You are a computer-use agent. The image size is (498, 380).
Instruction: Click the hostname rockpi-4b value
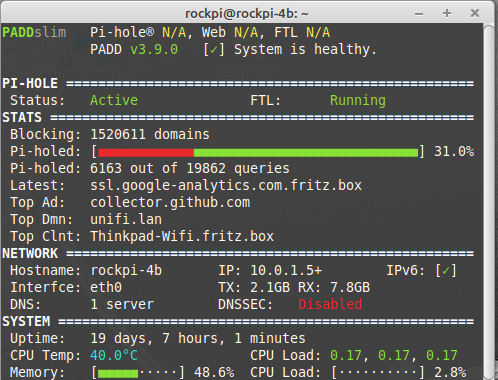(126, 270)
